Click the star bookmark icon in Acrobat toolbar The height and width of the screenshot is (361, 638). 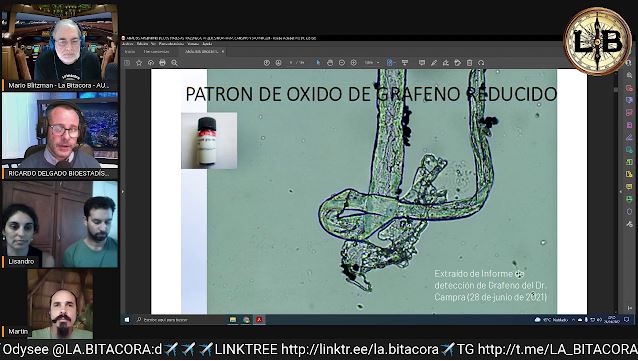pyautogui.click(x=139, y=63)
